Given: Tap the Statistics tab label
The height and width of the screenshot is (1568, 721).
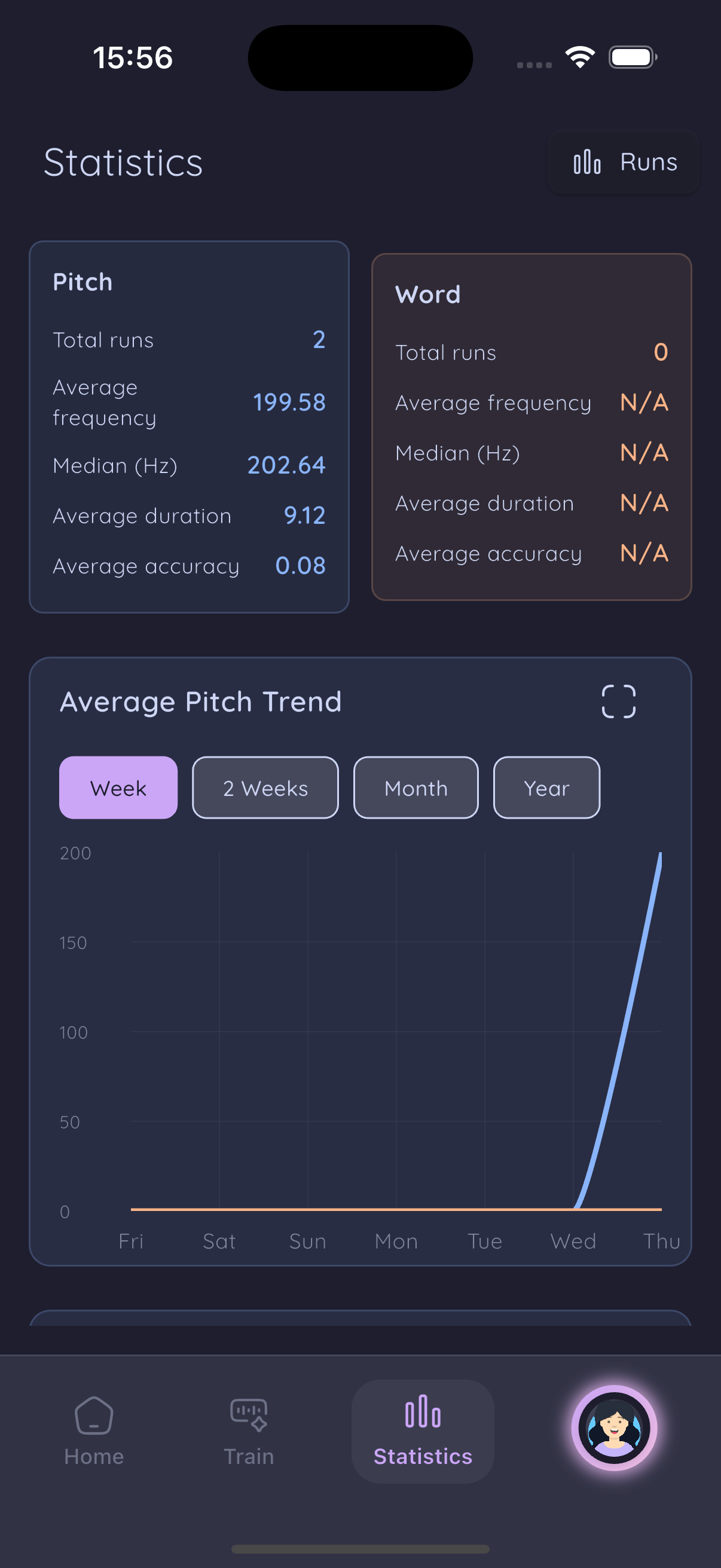Looking at the screenshot, I should pos(423,1457).
